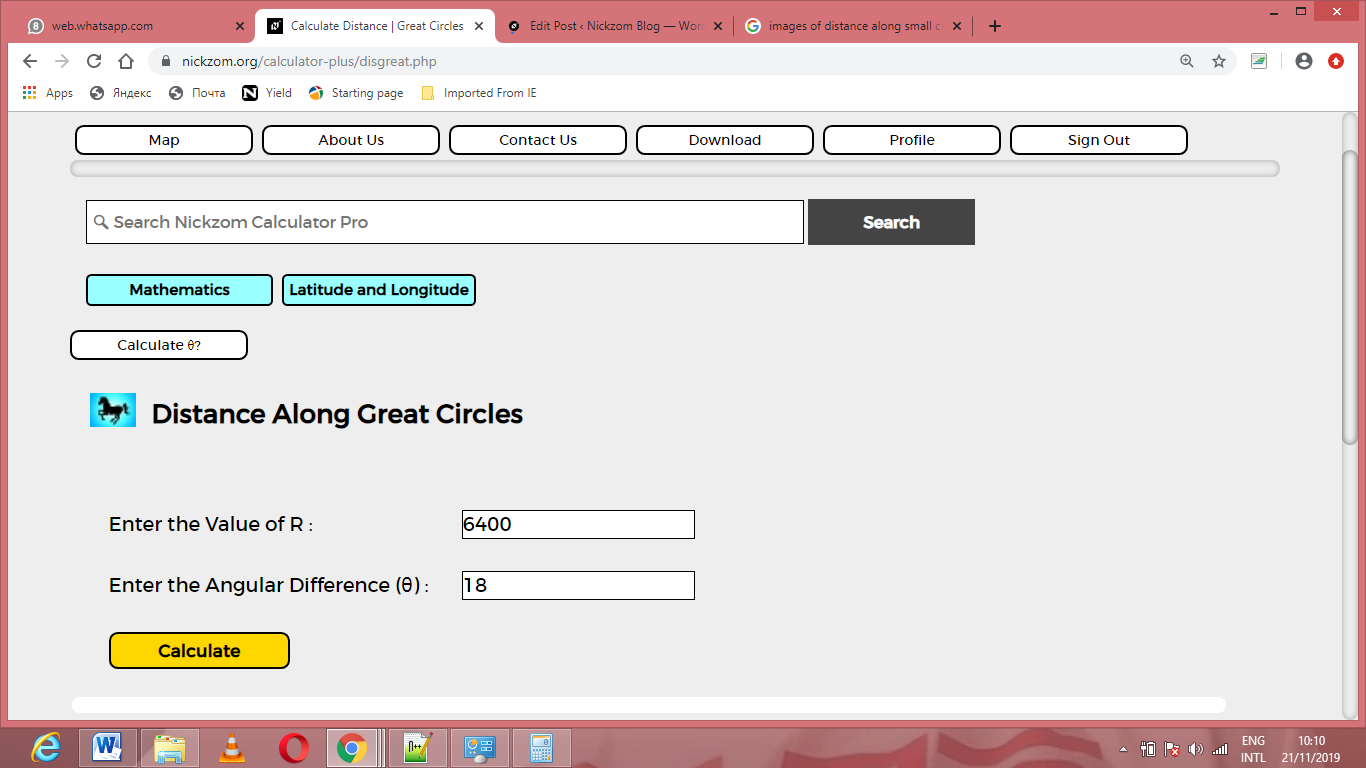1366x768 pixels.
Task: Click the Download menu button
Action: (x=725, y=140)
